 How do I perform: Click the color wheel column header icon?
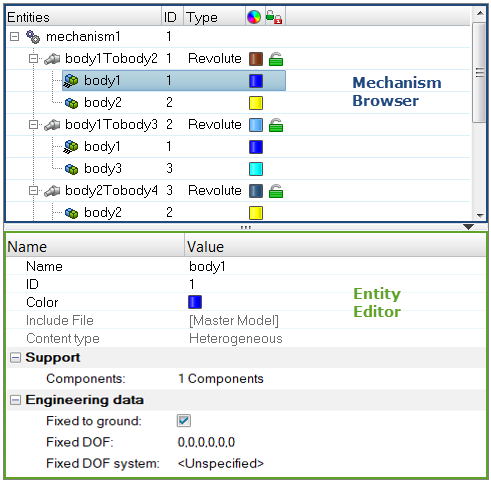click(254, 17)
